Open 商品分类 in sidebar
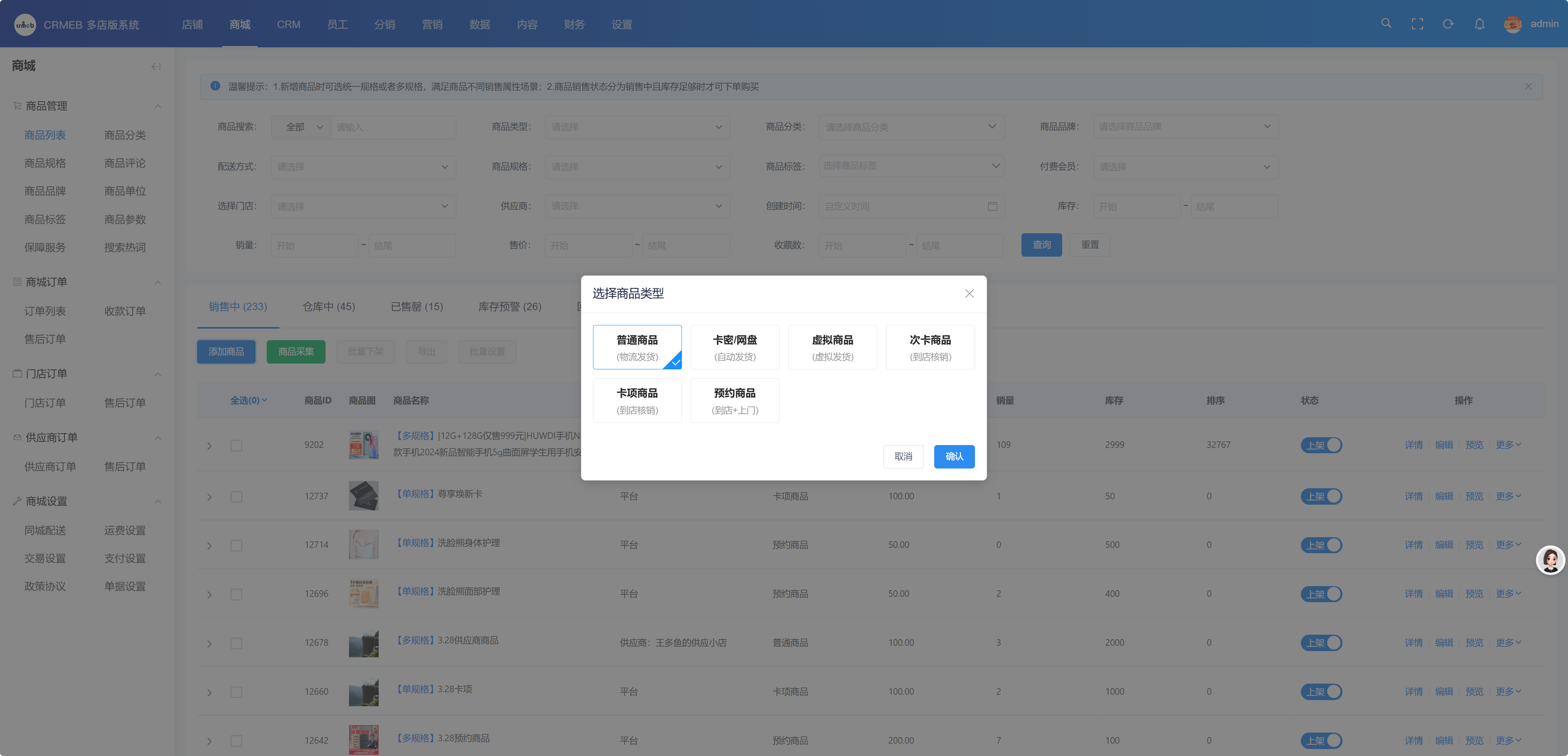 click(125, 135)
